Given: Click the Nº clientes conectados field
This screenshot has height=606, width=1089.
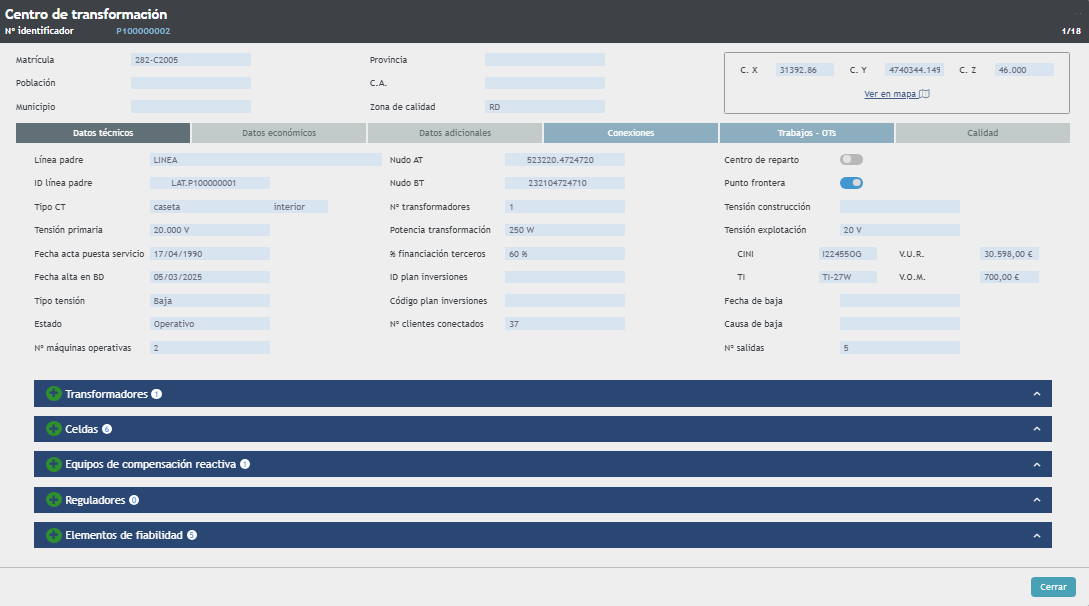Looking at the screenshot, I should [x=564, y=324].
